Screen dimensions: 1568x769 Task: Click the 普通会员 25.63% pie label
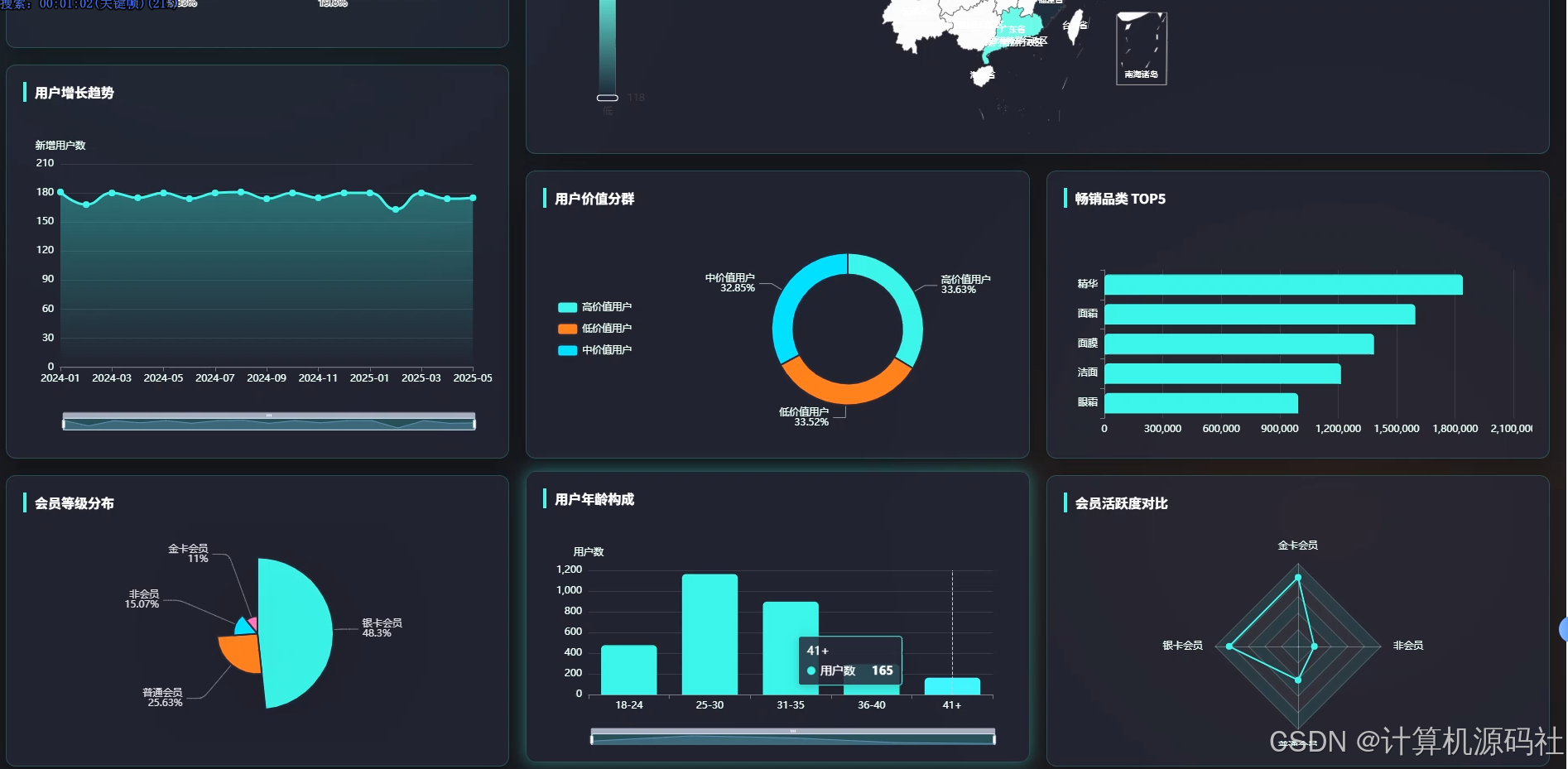point(163,698)
